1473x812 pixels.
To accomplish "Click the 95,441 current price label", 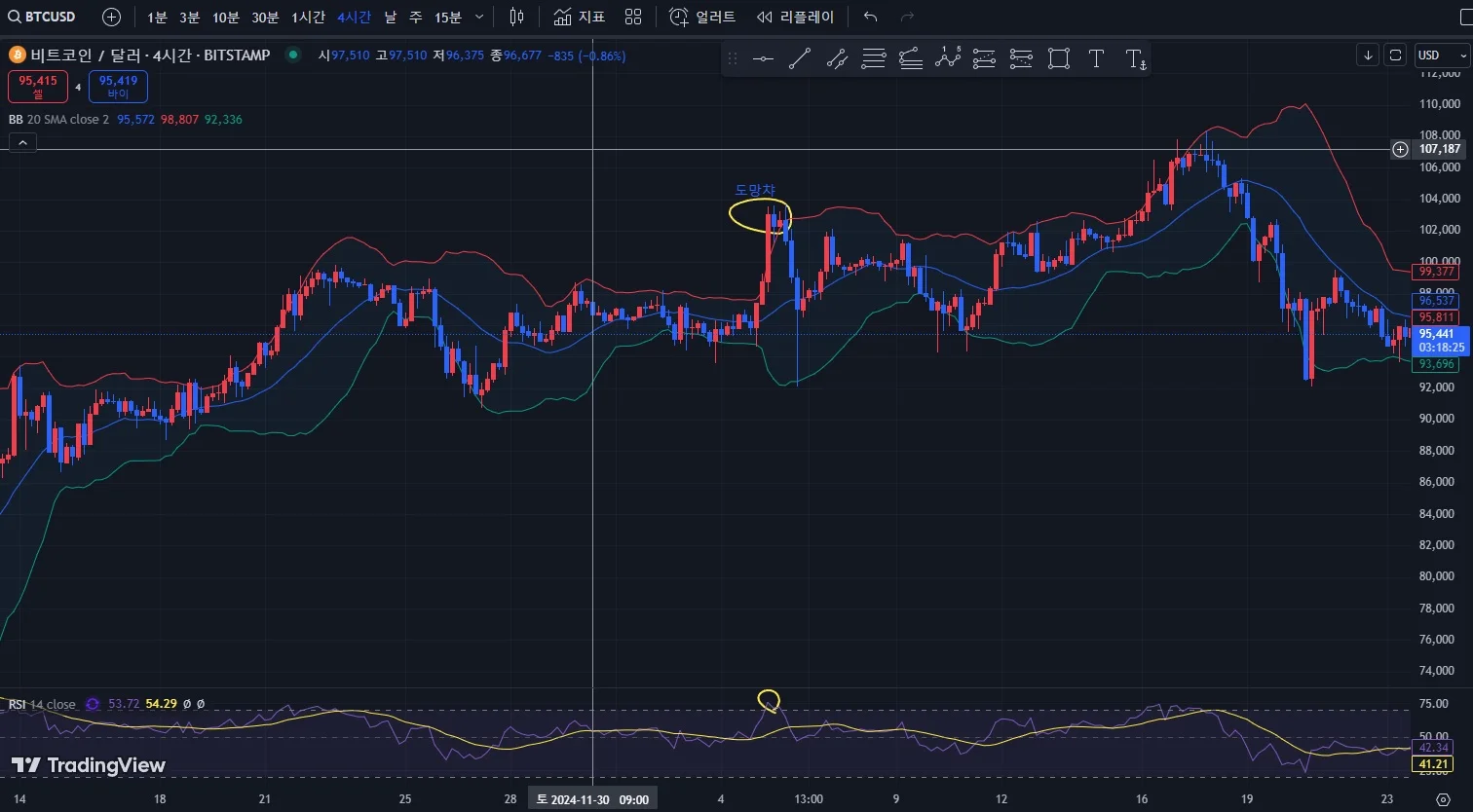I will pyautogui.click(x=1442, y=340).
